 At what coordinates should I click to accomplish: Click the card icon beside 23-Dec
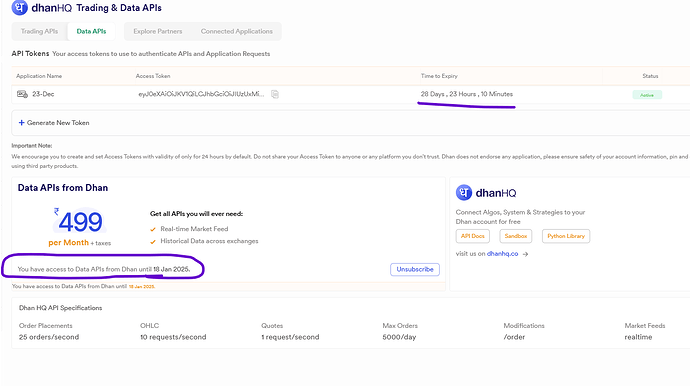[x=22, y=94]
